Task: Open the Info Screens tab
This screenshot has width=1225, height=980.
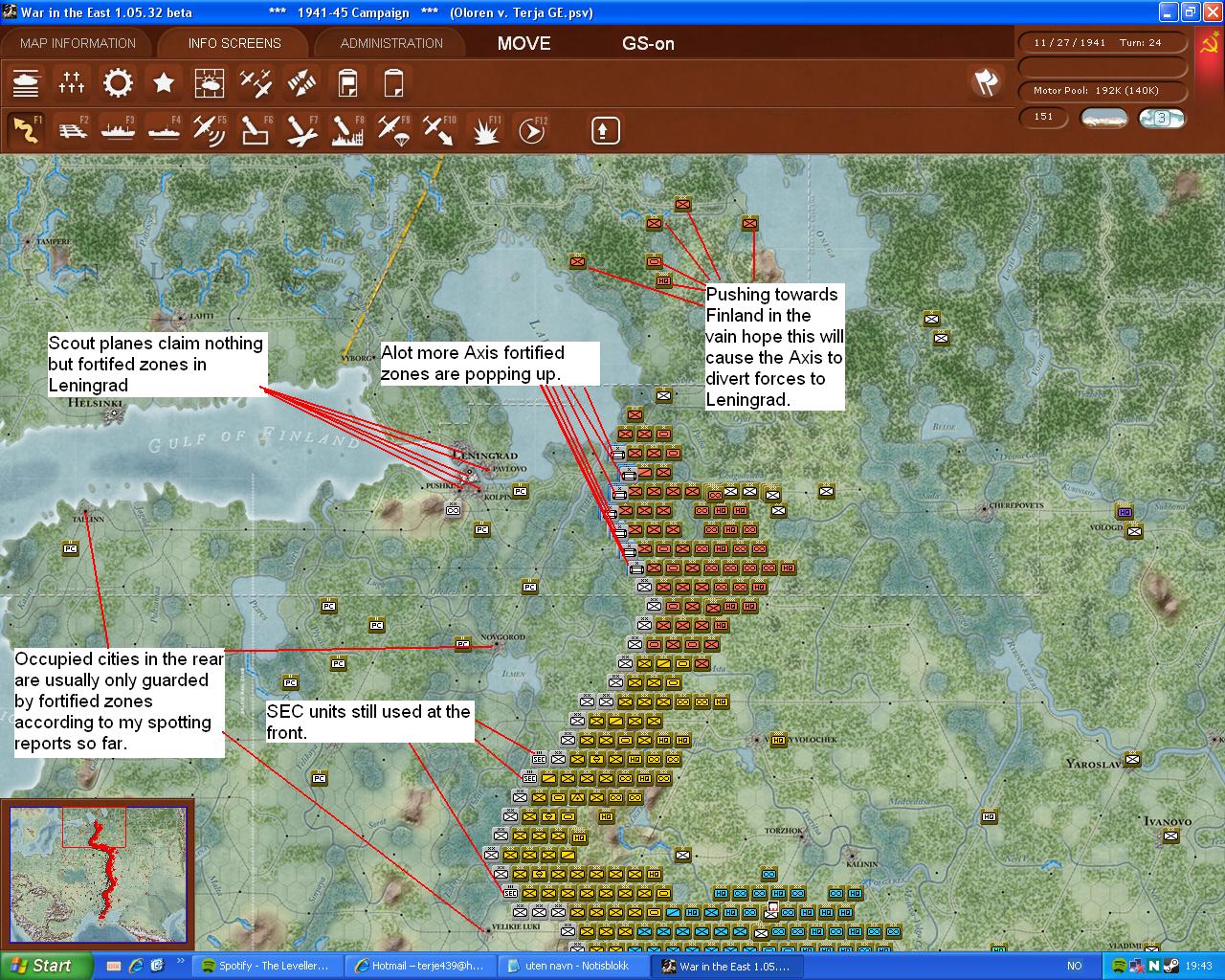Action: (x=234, y=43)
